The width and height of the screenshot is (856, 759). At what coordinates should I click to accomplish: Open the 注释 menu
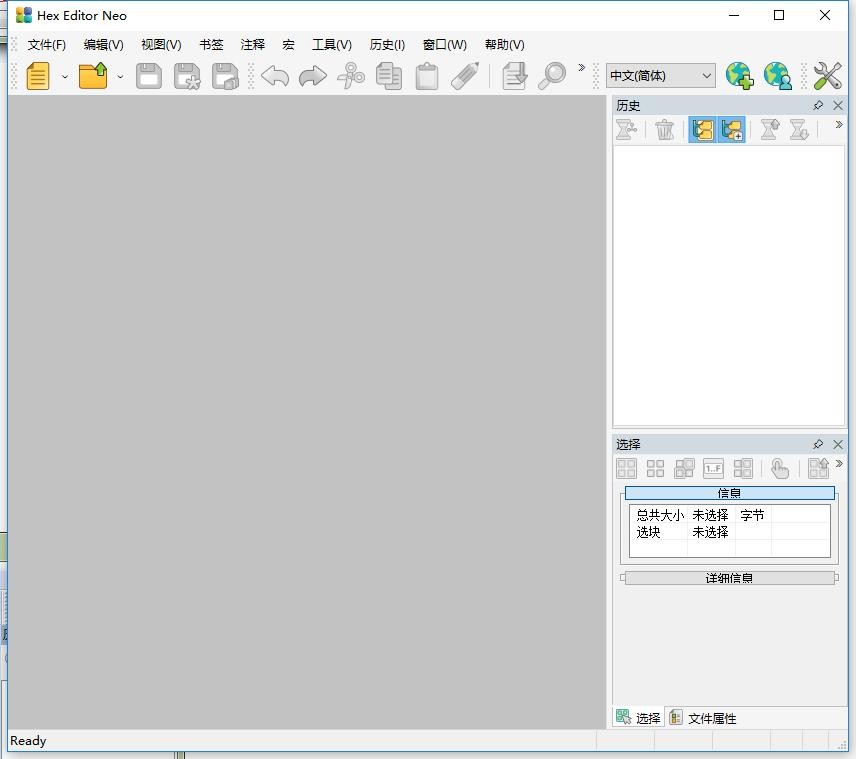pos(253,45)
